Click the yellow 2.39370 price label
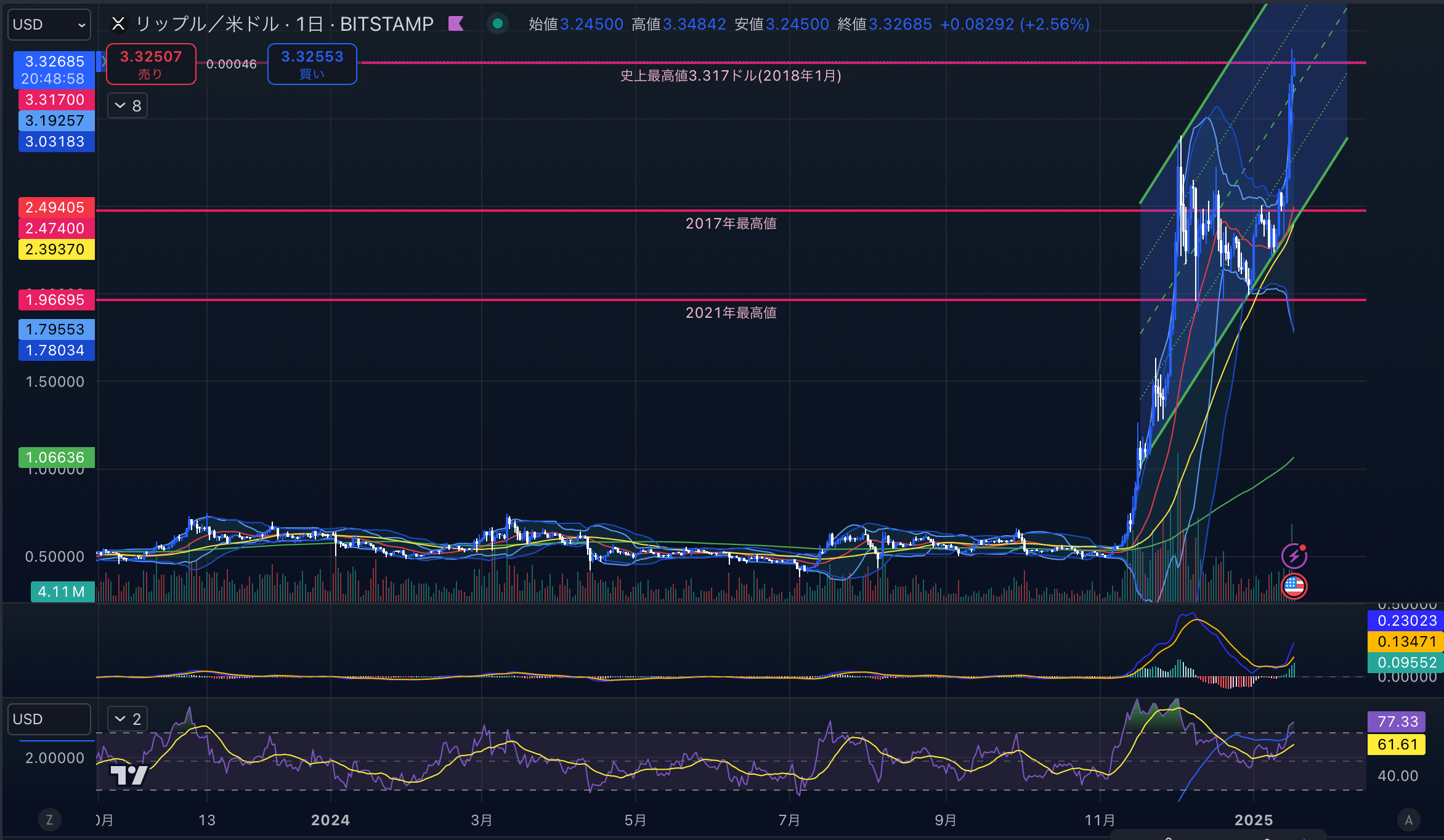Image resolution: width=1444 pixels, height=840 pixels. (57, 249)
